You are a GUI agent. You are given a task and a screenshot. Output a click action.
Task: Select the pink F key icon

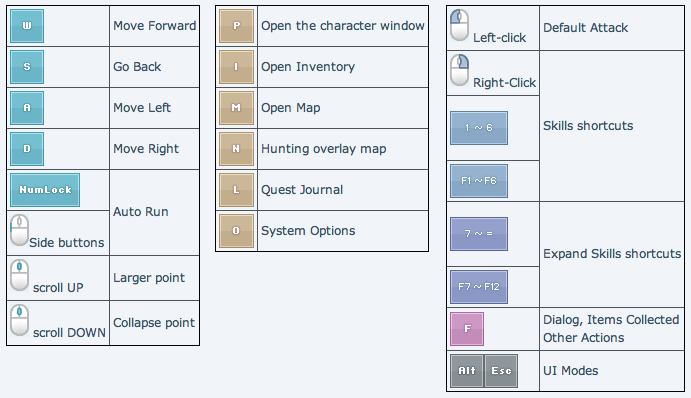(x=467, y=329)
